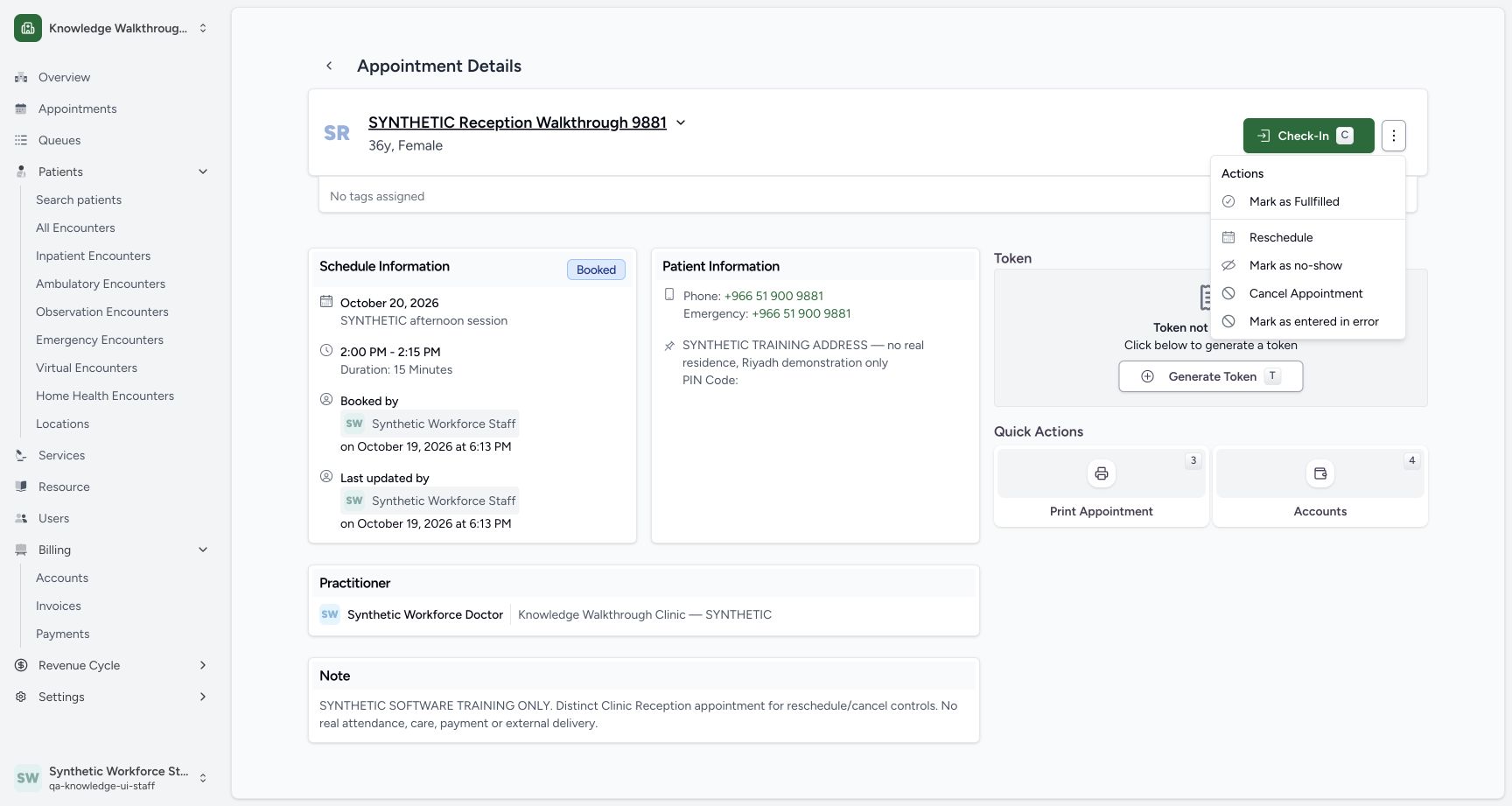
Task: Expand the Revenue Cycle section chevron
Action: click(x=203, y=665)
